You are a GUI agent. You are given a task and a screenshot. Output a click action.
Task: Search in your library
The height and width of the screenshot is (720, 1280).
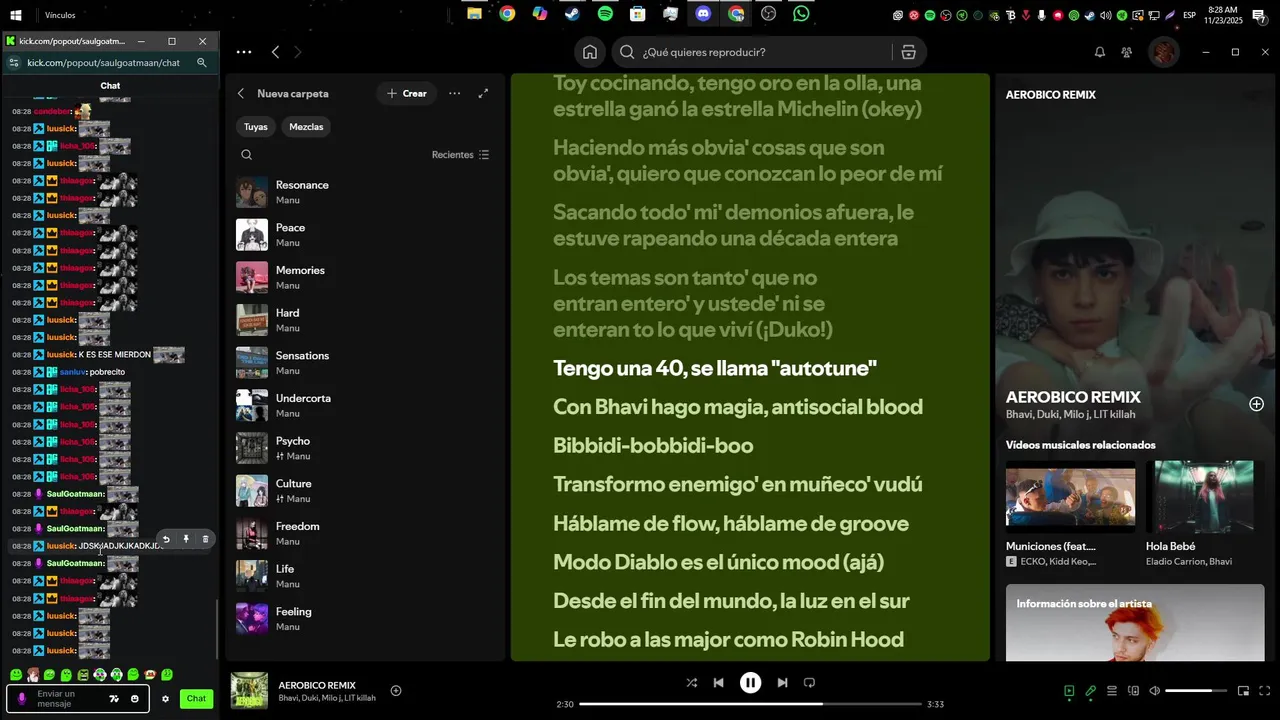[x=247, y=155]
